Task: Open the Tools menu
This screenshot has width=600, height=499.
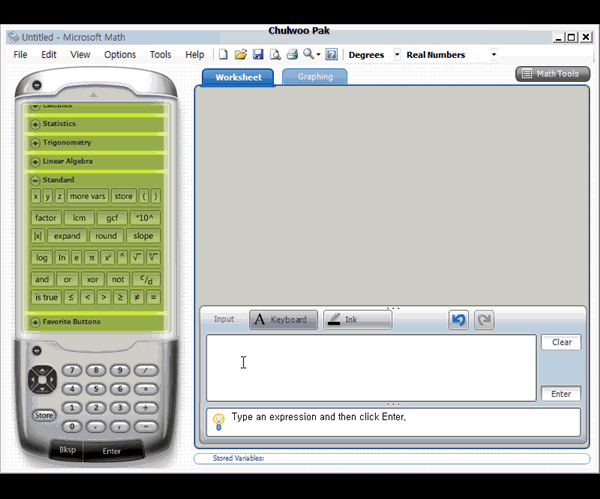Action: coord(160,55)
